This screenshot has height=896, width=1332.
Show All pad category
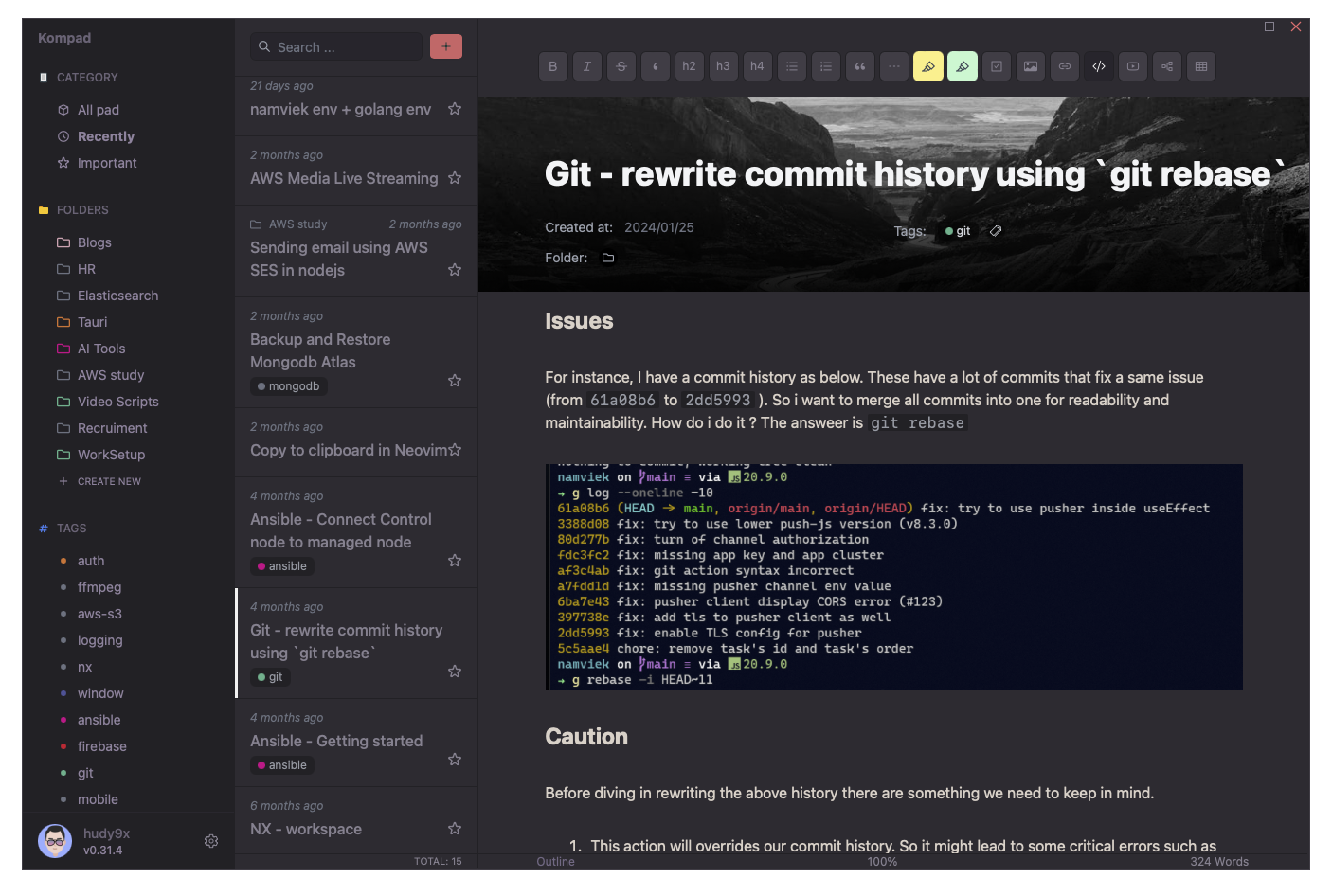[99, 110]
